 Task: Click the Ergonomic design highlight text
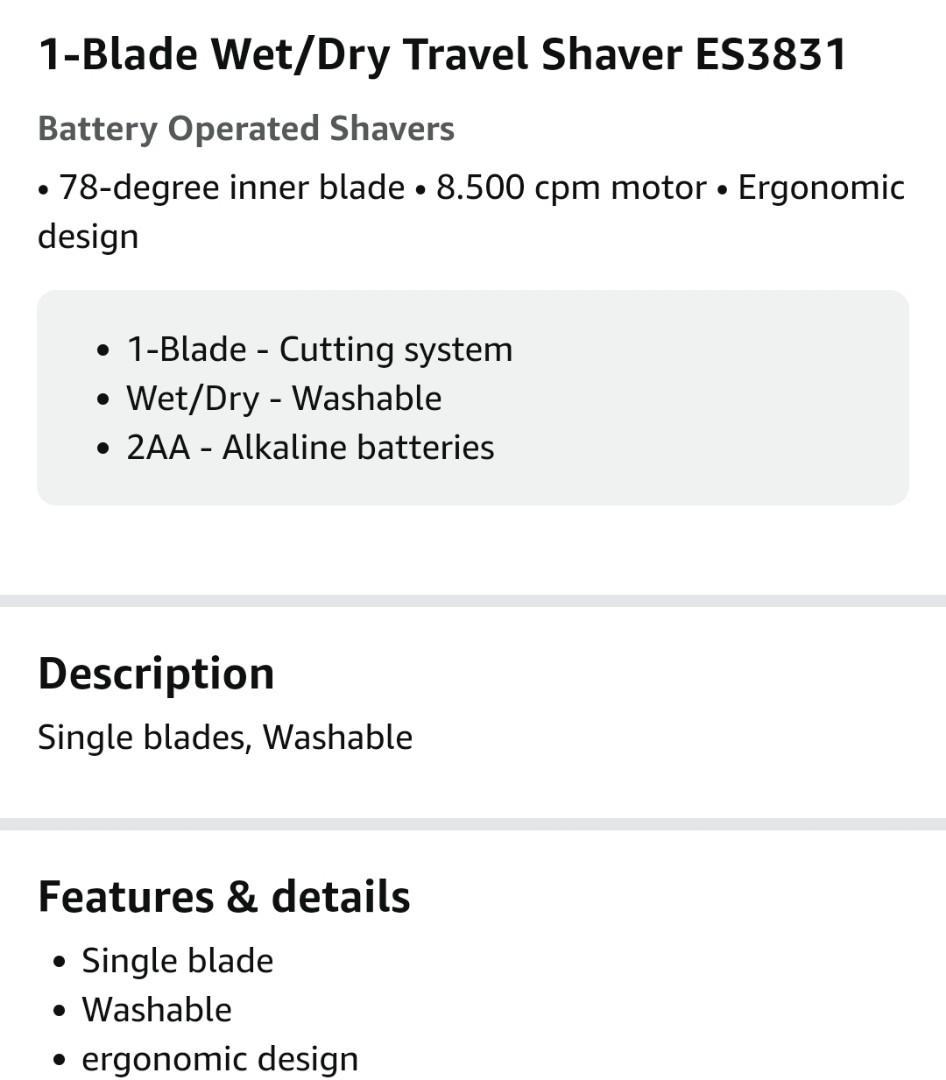point(471,211)
